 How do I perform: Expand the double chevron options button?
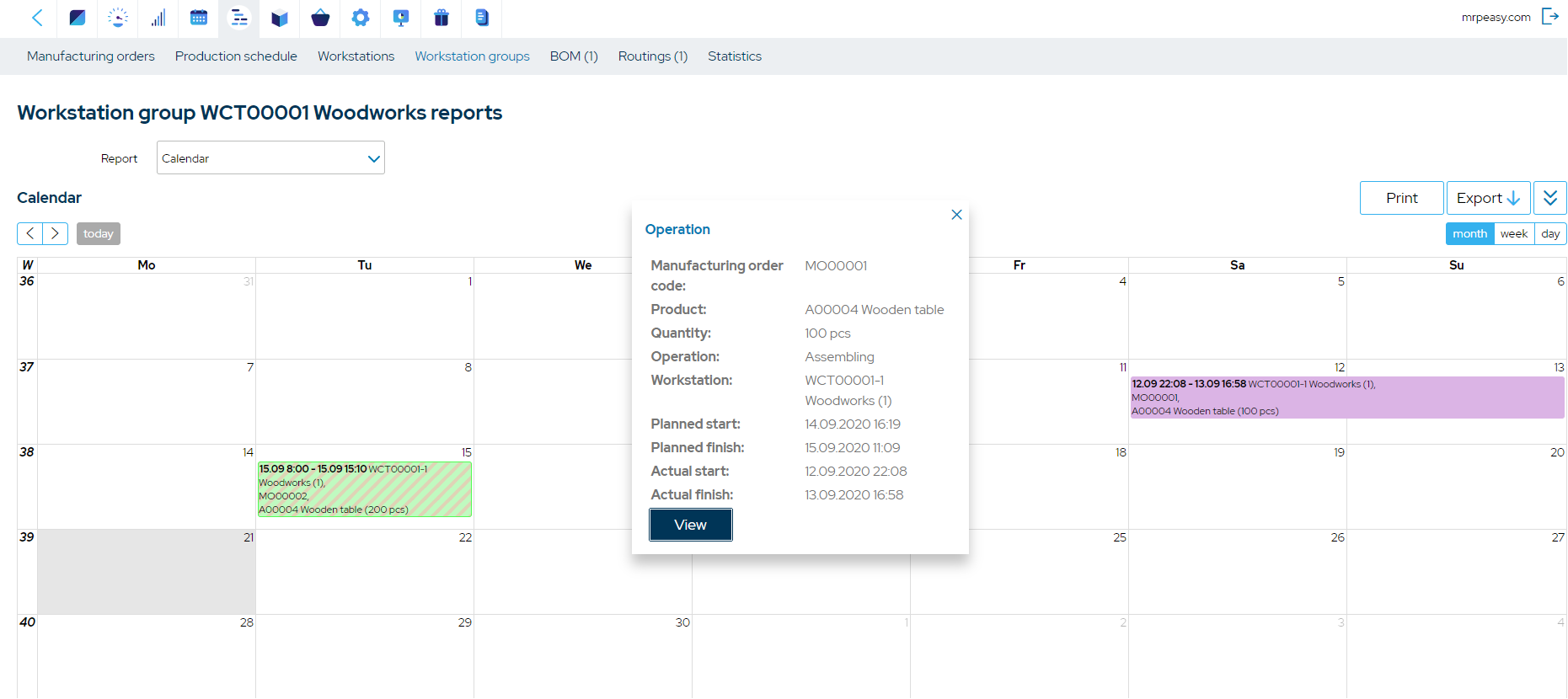pyautogui.click(x=1549, y=198)
